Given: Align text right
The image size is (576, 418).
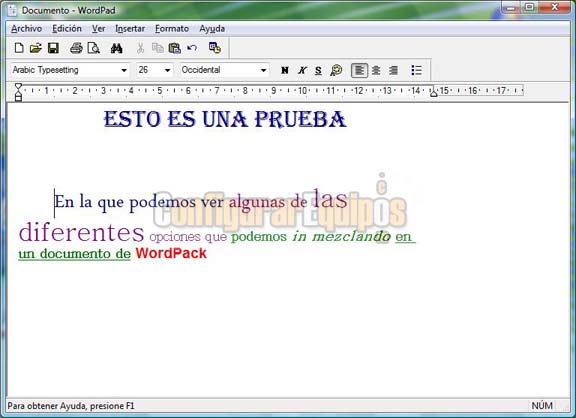Looking at the screenshot, I should pyautogui.click(x=393, y=70).
